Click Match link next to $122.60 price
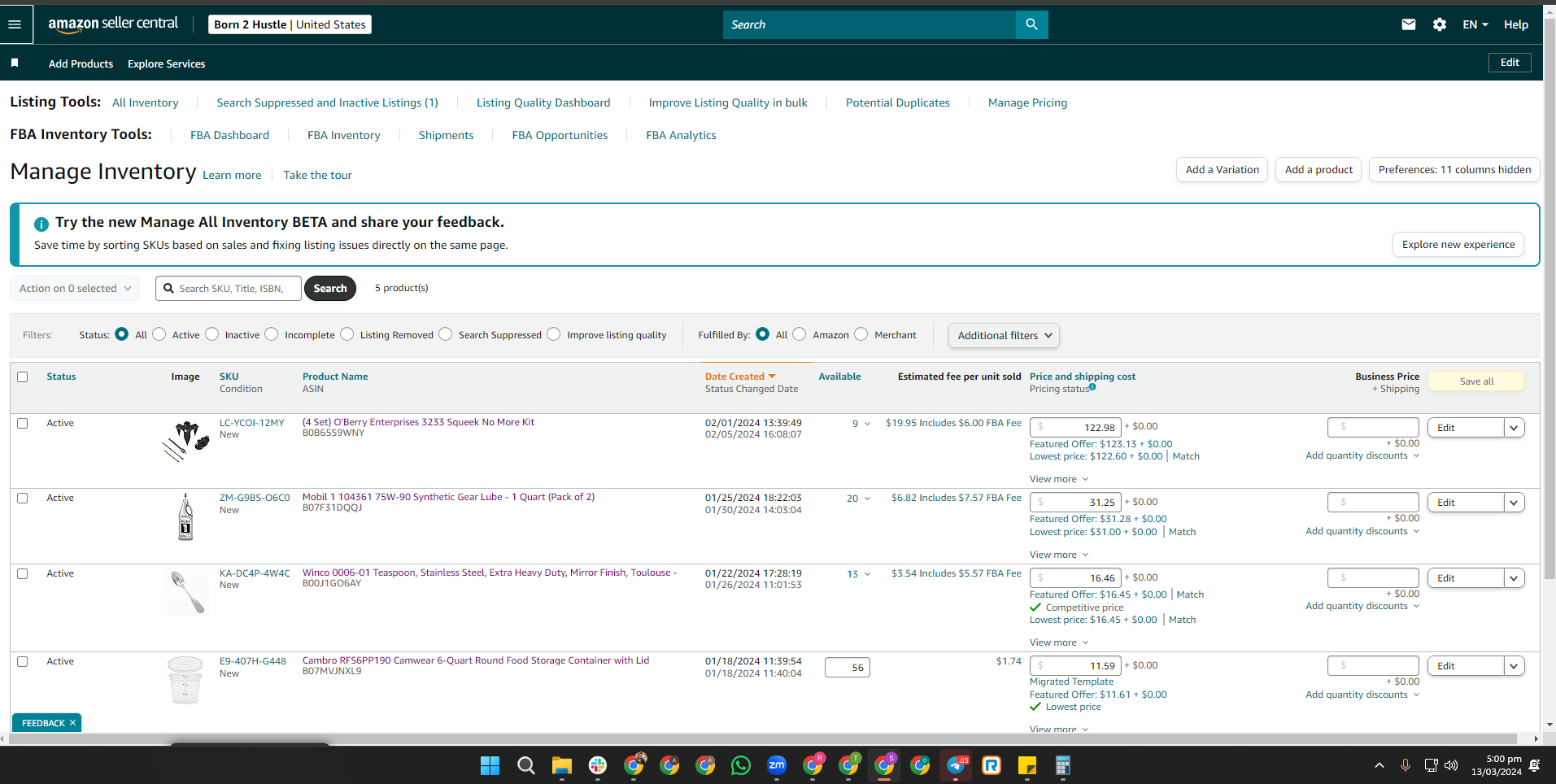The height and width of the screenshot is (784, 1556). [x=1186, y=456]
